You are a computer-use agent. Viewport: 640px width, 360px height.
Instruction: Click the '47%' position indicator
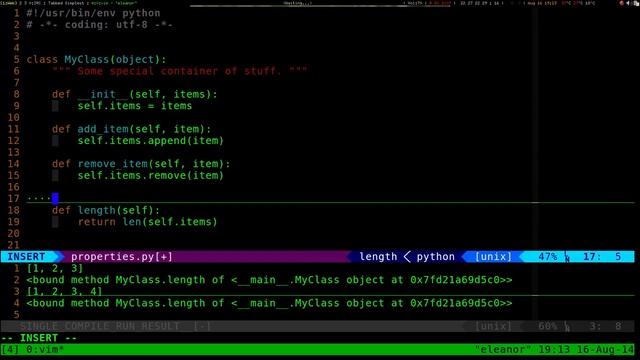(547, 257)
